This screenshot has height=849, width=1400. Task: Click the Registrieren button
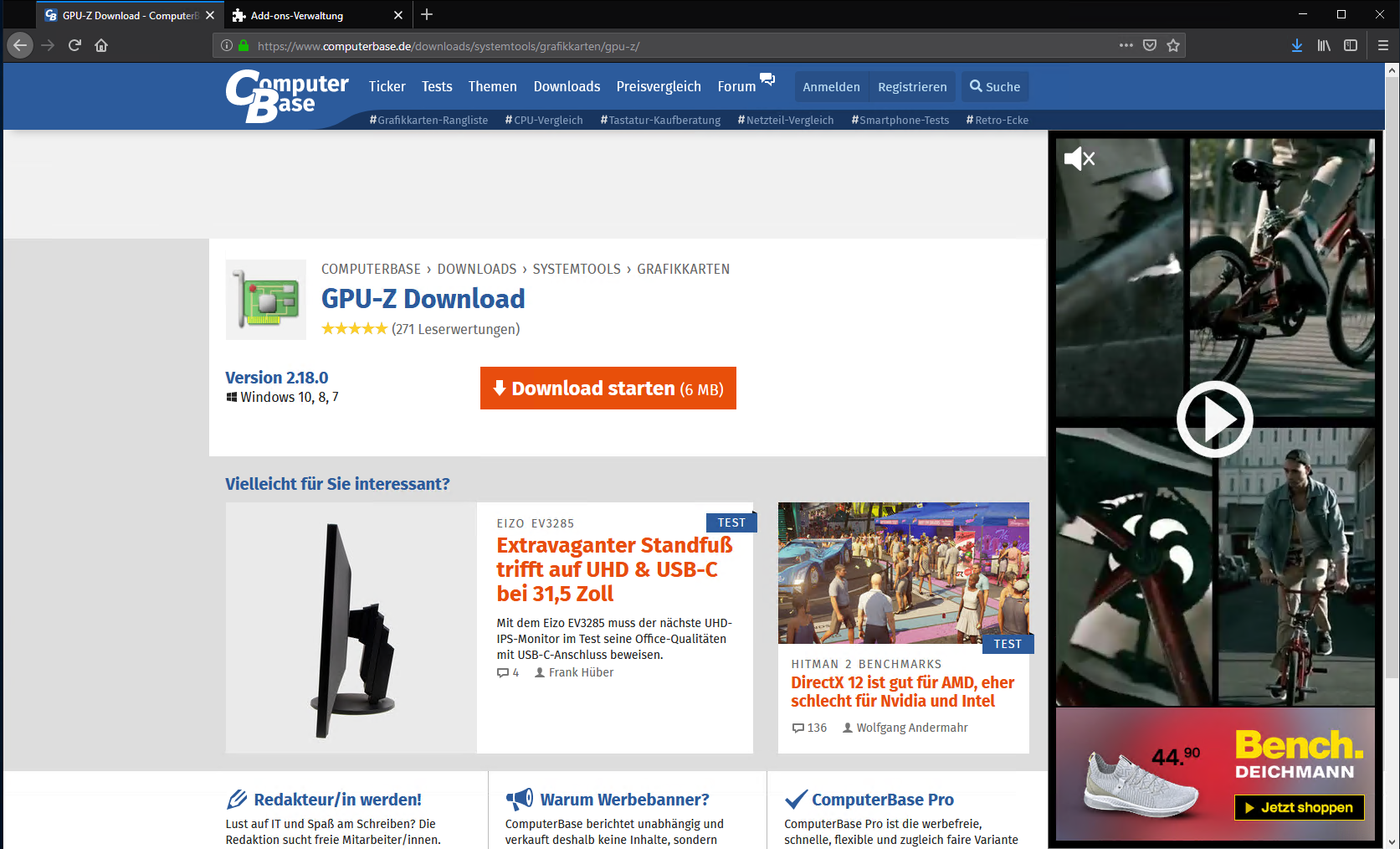pyautogui.click(x=912, y=87)
